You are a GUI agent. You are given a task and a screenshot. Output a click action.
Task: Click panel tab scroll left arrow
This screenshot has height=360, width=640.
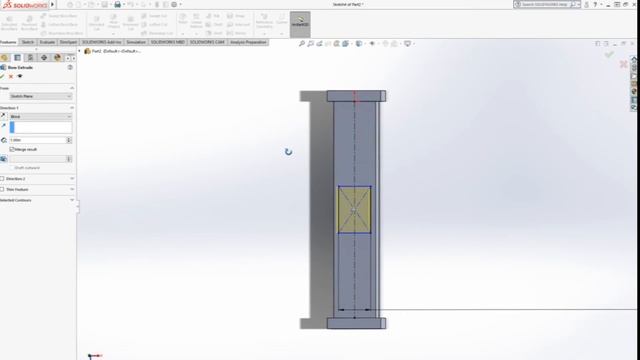pos(68,58)
